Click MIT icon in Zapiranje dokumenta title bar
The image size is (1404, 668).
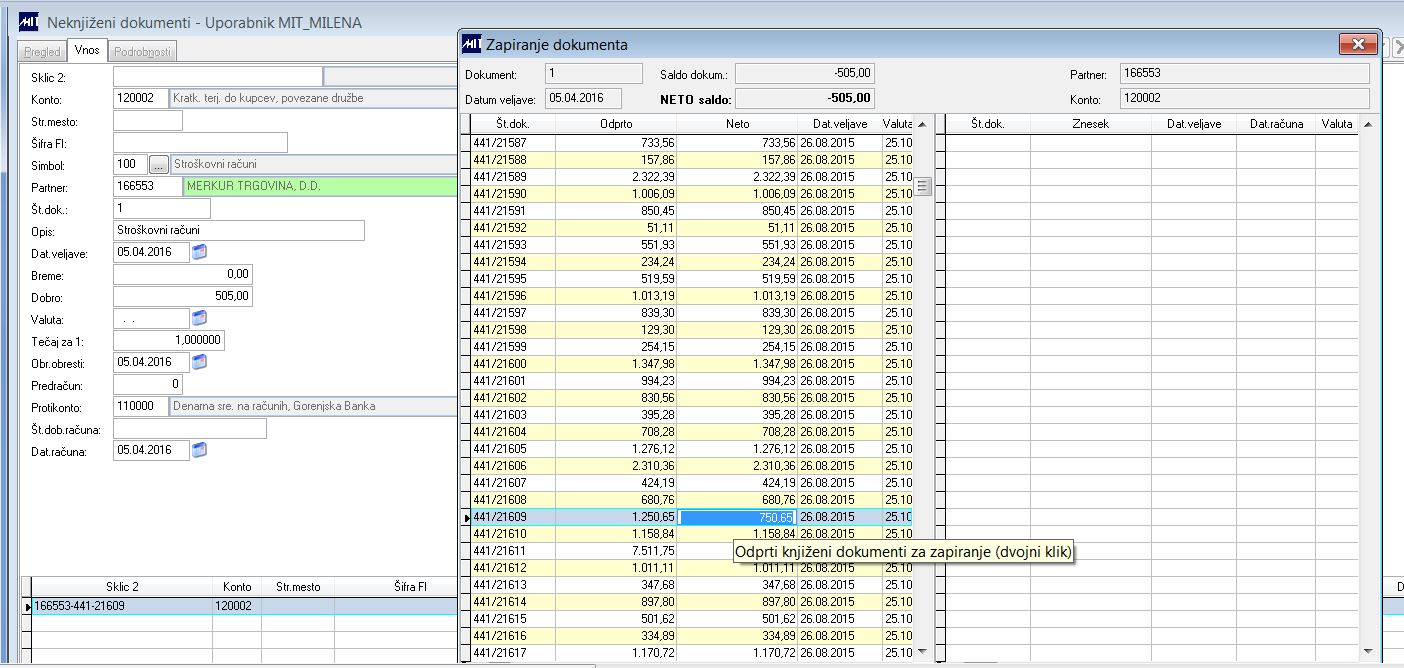pos(471,44)
